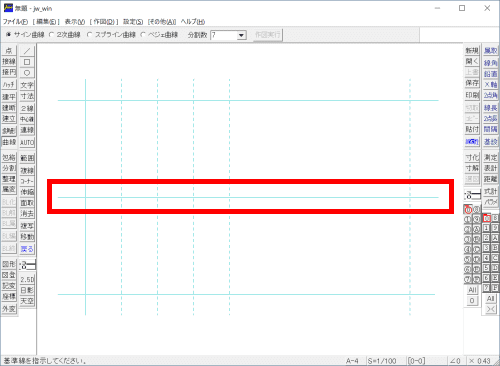Activate the ハッチ (hatch) tool
Screen dimensions: 500x366
coord(9,84)
